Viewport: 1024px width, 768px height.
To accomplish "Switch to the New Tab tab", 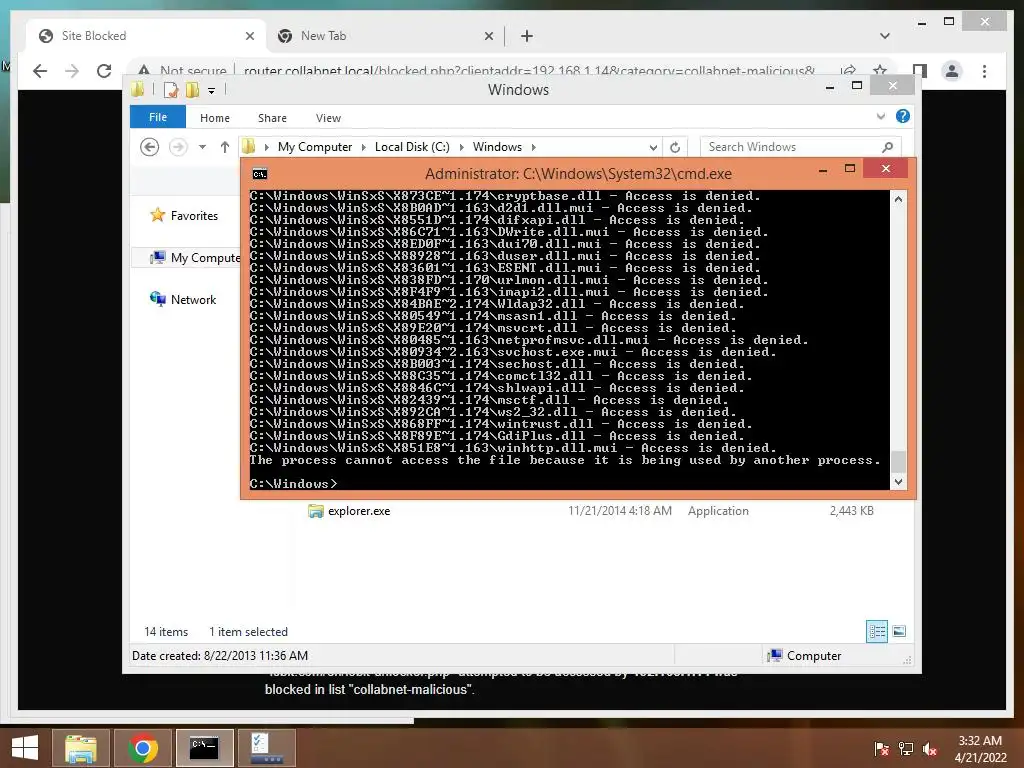I will click(x=385, y=36).
